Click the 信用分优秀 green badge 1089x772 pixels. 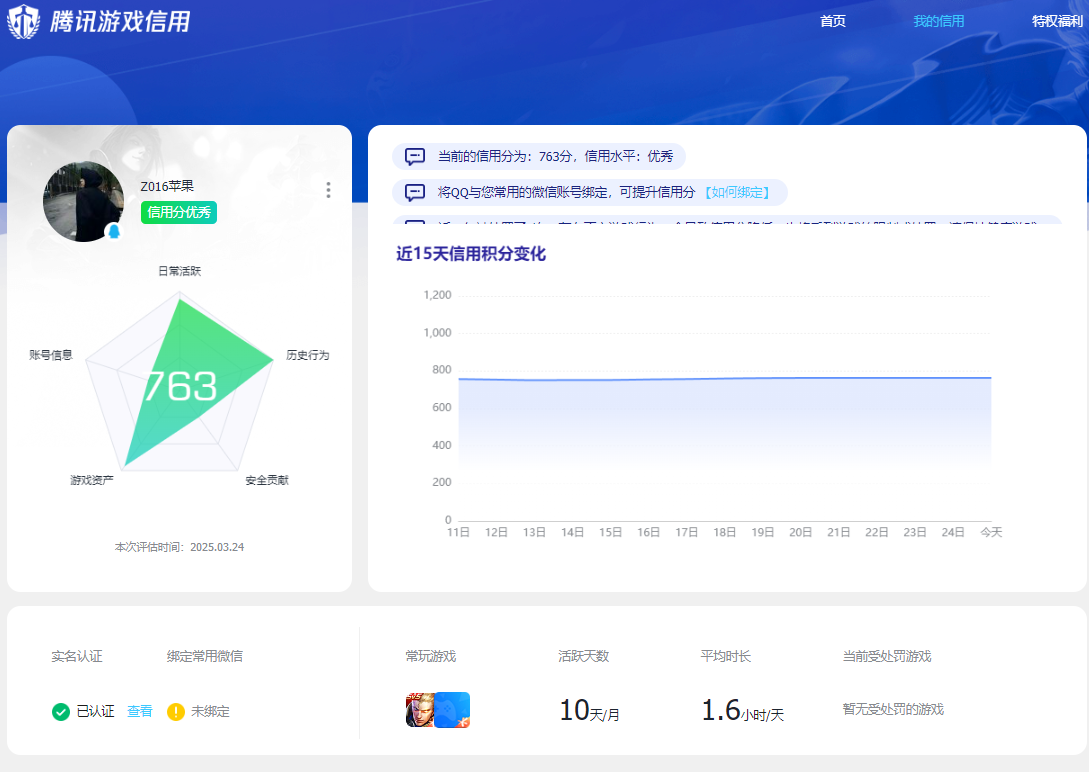pyautogui.click(x=178, y=212)
